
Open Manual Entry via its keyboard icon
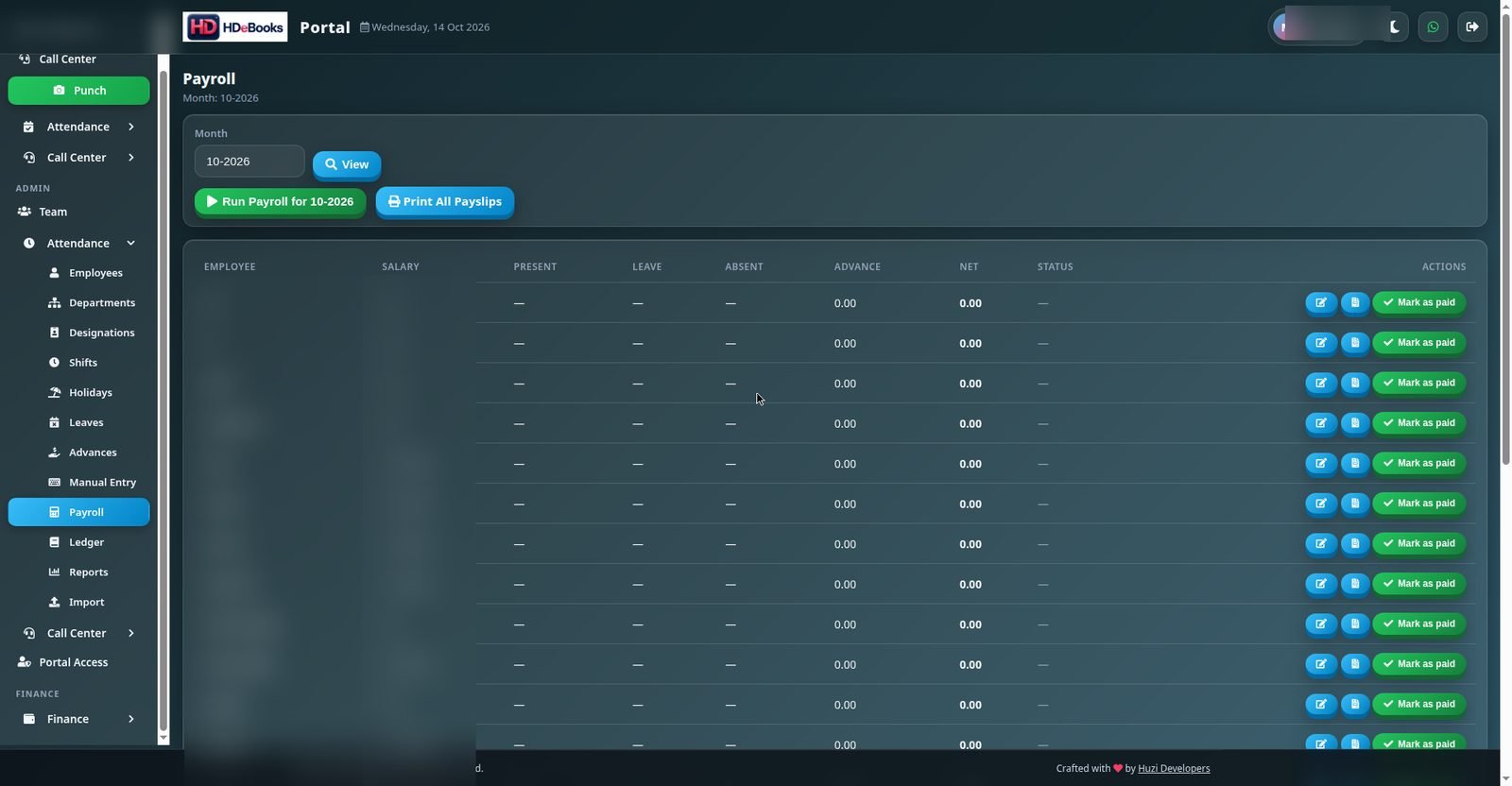pyautogui.click(x=54, y=482)
